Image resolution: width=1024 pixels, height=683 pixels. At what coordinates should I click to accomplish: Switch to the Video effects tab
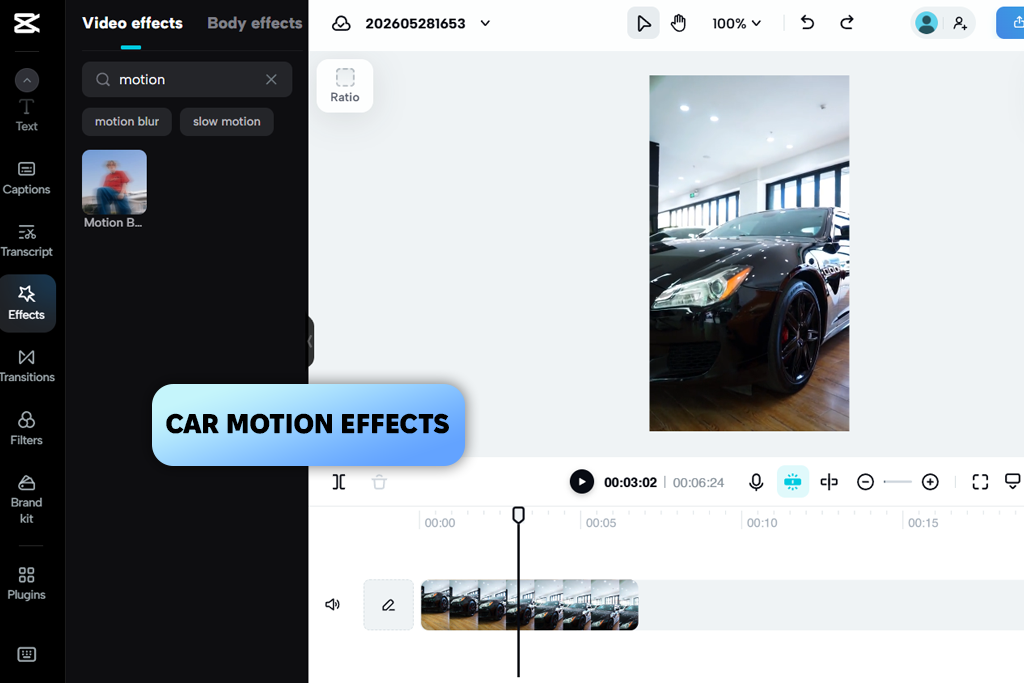point(133,24)
